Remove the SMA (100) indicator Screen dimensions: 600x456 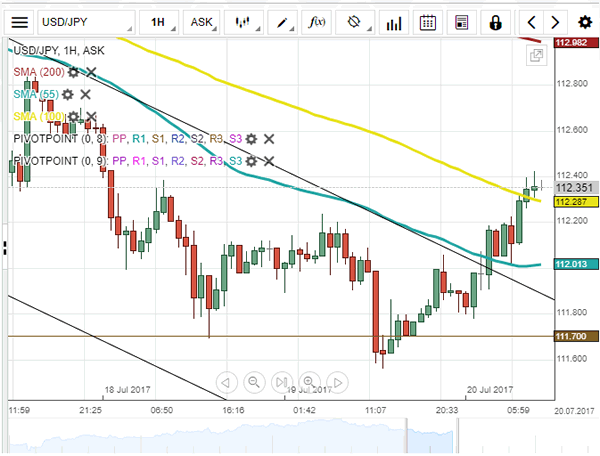[91, 116]
